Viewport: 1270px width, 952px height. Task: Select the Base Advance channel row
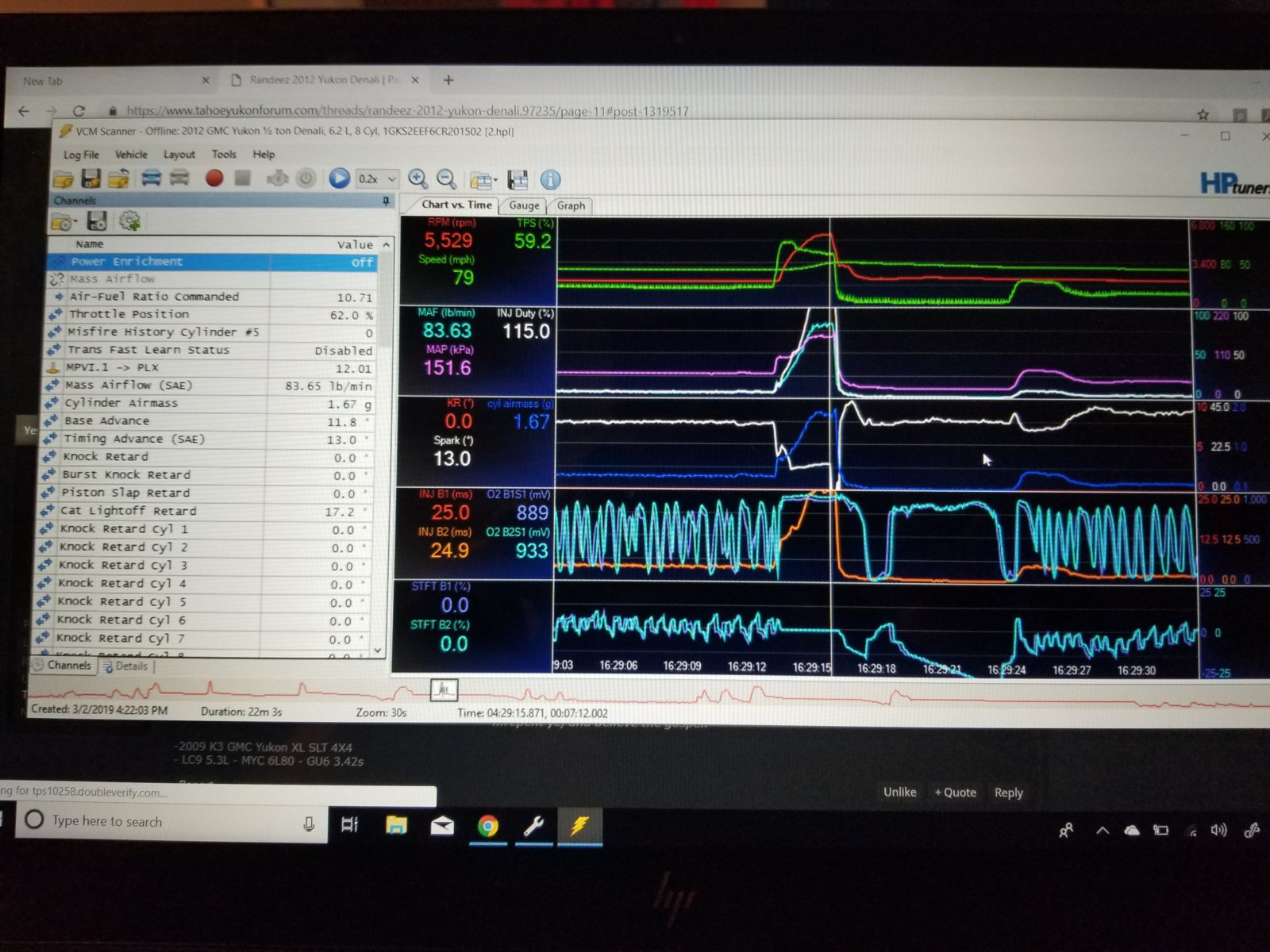pos(209,421)
